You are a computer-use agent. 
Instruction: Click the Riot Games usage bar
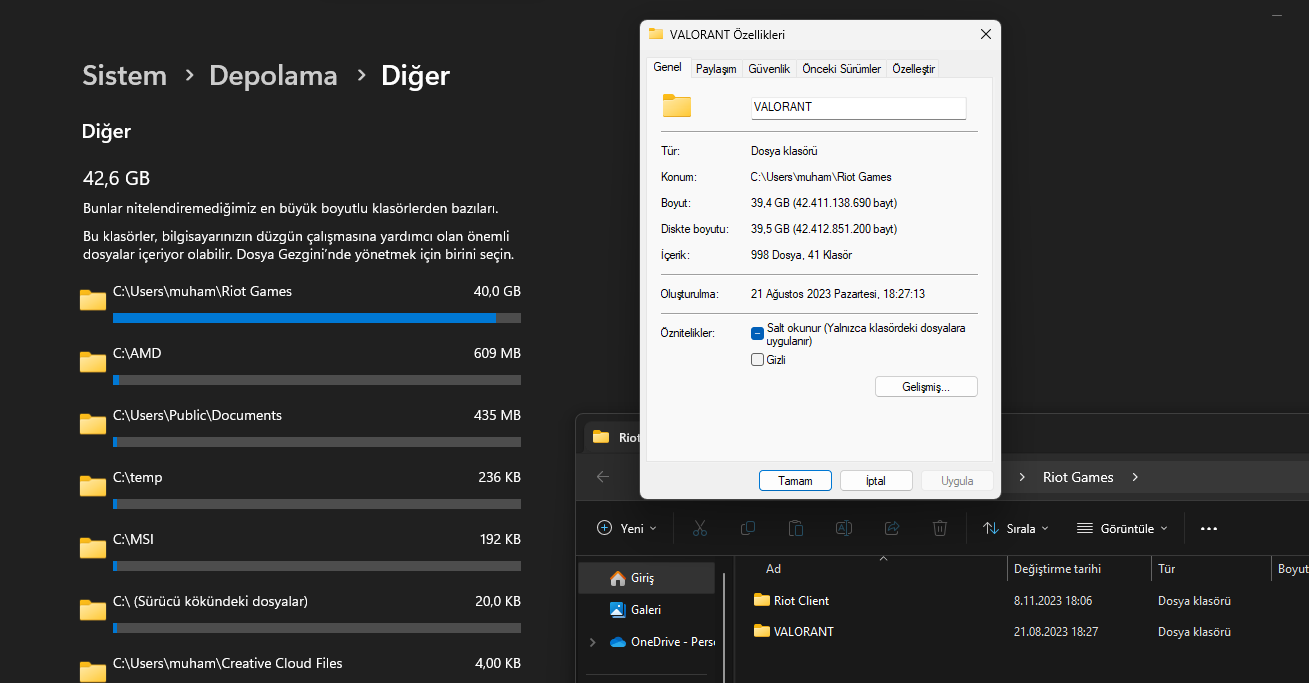point(317,318)
